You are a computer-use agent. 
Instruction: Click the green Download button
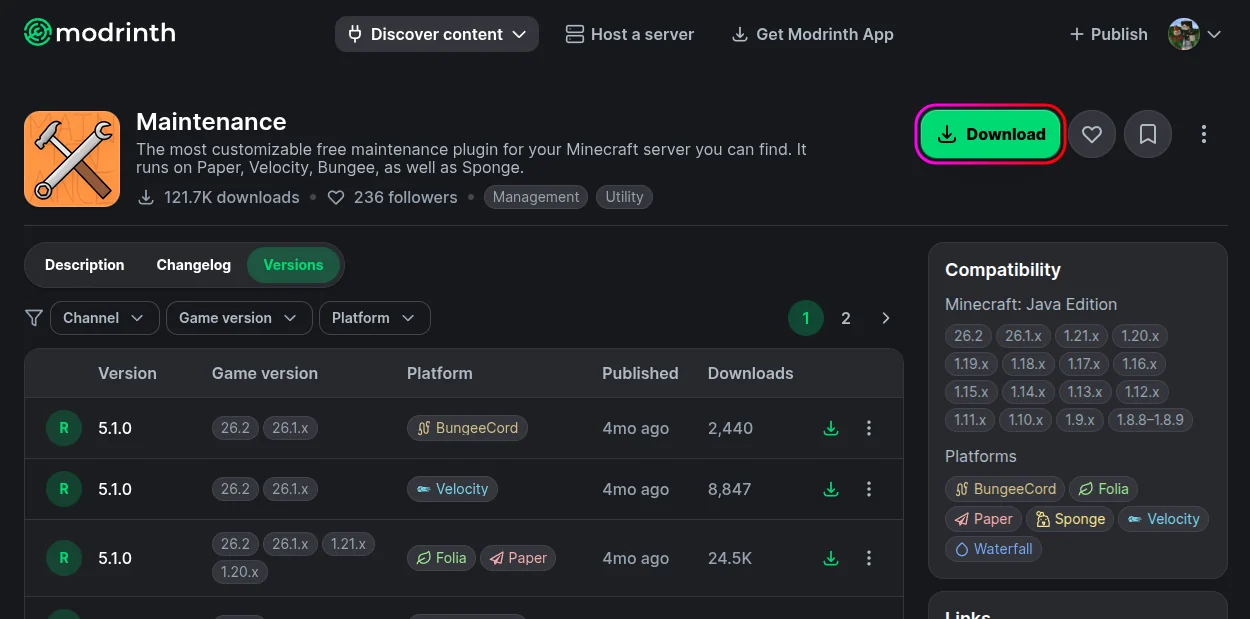tap(989, 134)
